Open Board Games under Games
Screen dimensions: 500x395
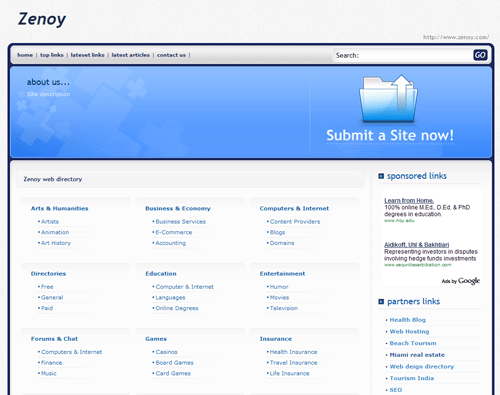tap(174, 363)
